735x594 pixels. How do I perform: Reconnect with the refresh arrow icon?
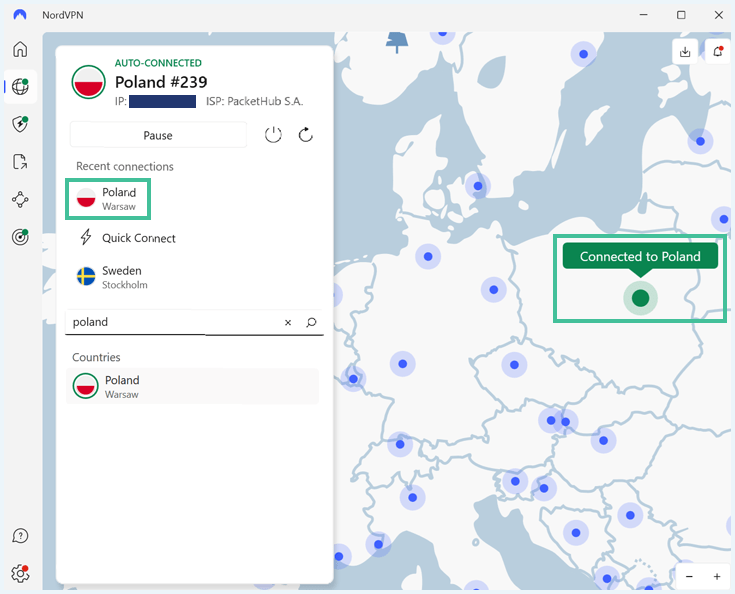(x=306, y=135)
